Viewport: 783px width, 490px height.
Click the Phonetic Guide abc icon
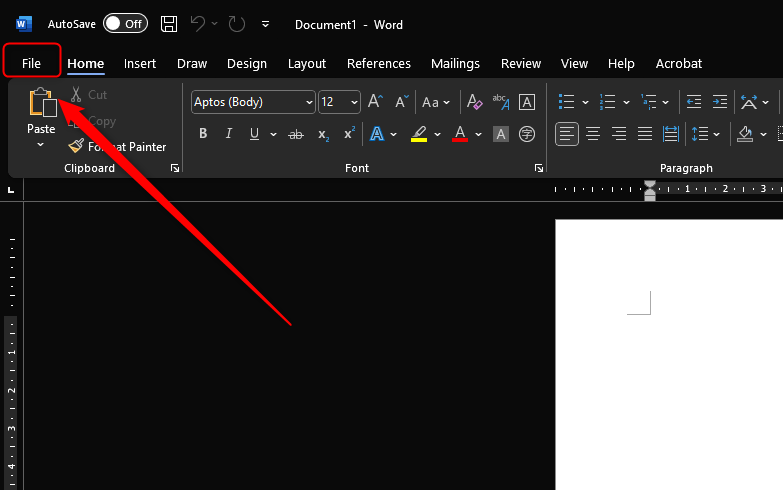pos(501,102)
